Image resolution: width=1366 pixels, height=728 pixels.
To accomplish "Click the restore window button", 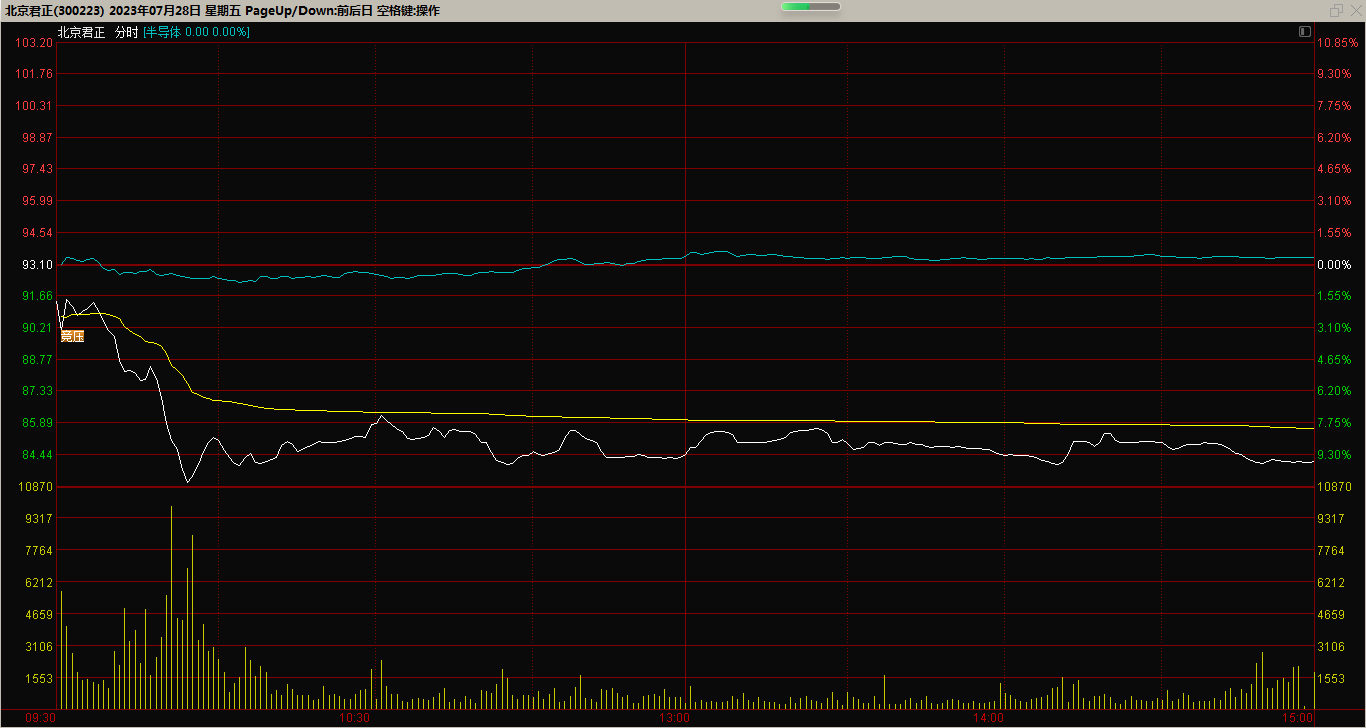I will [x=1336, y=10].
